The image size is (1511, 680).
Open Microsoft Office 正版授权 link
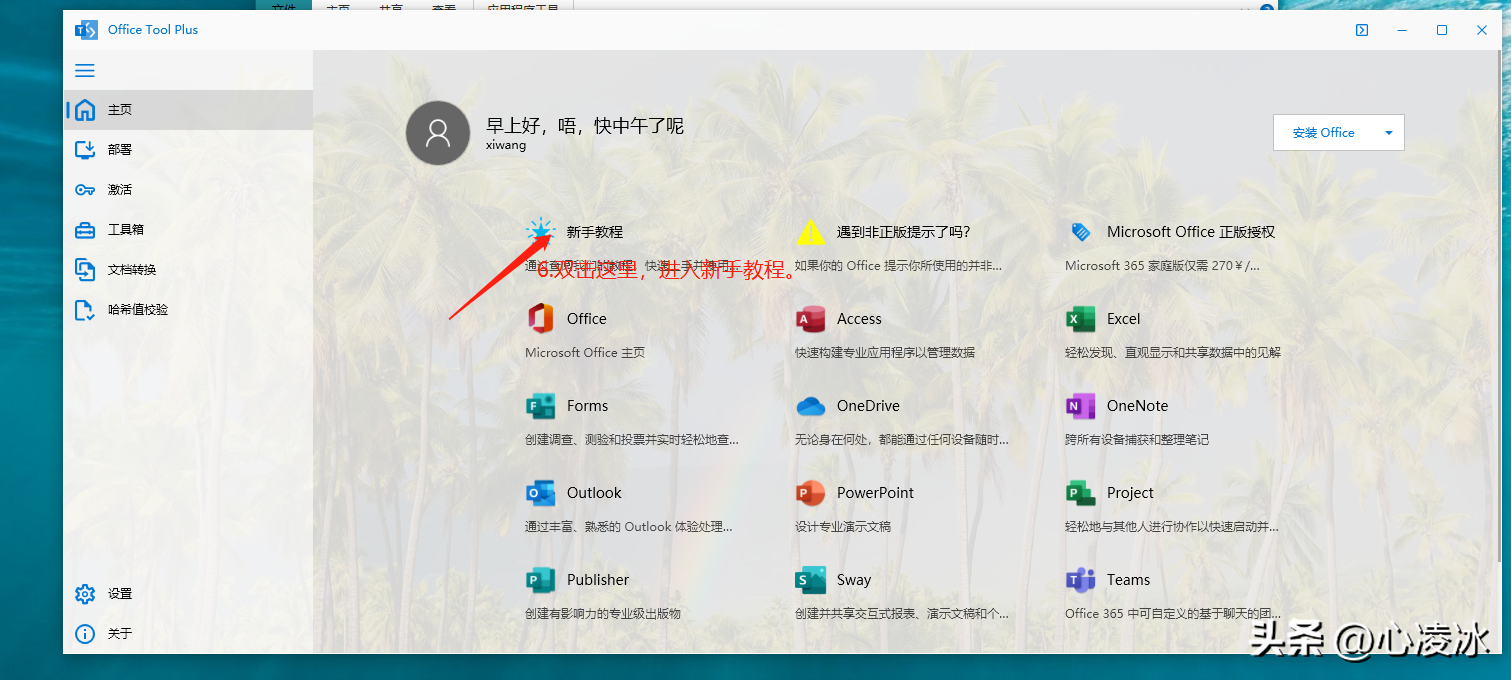pyautogui.click(x=1191, y=232)
